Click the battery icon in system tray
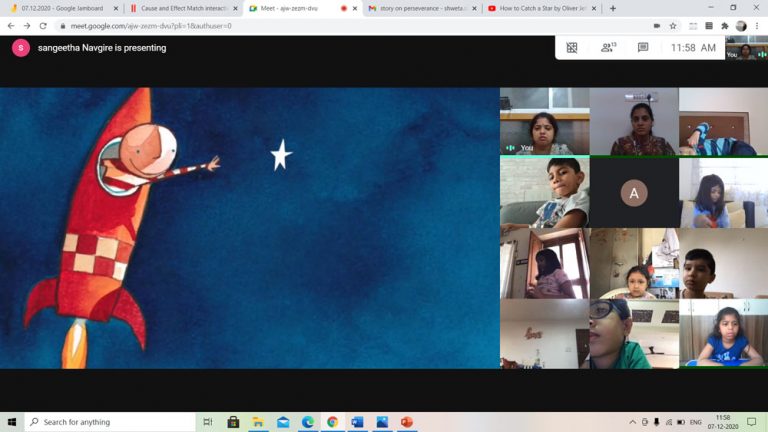 point(681,422)
